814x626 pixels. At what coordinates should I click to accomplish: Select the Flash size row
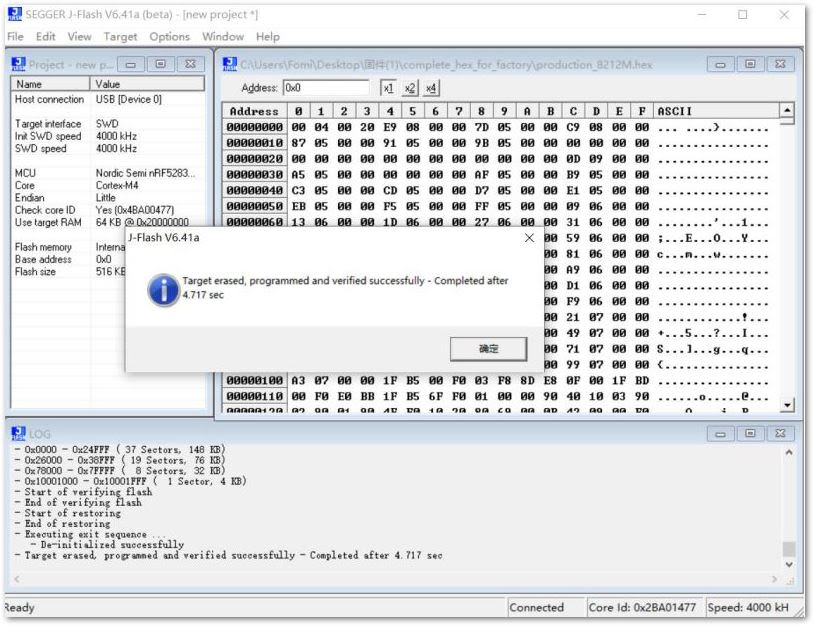69,271
